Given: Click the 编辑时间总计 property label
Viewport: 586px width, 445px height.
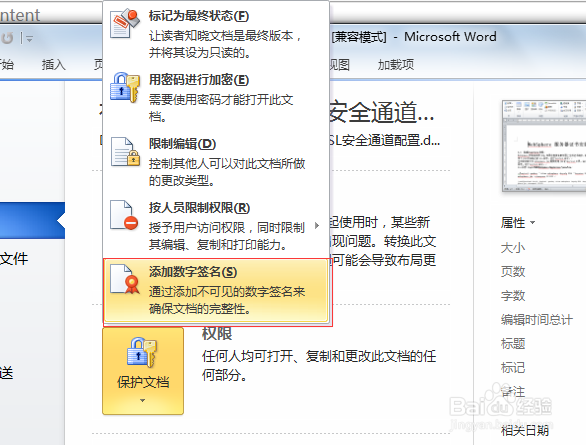Looking at the screenshot, I should pyautogui.click(x=536, y=319).
